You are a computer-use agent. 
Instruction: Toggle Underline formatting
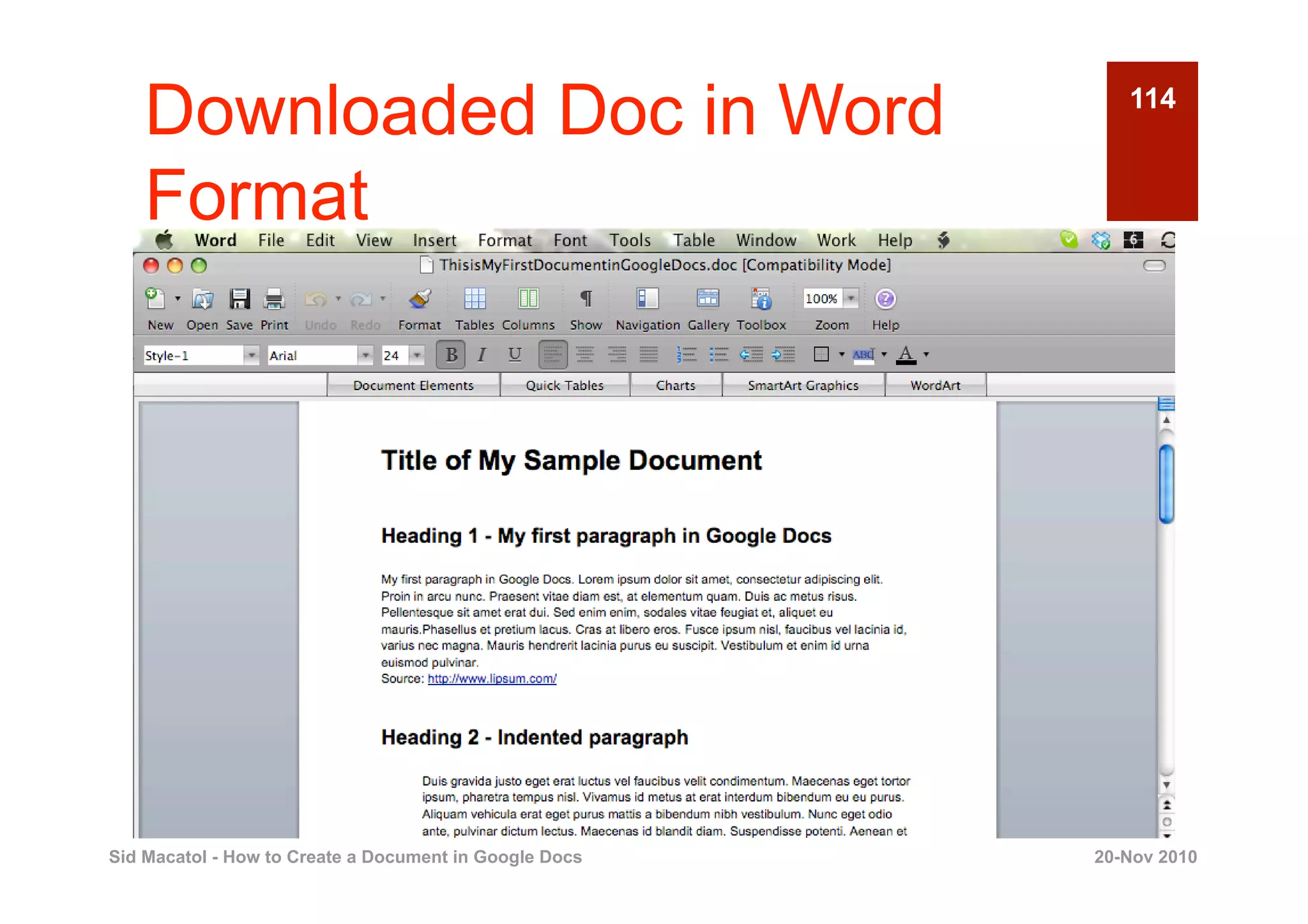pos(515,354)
